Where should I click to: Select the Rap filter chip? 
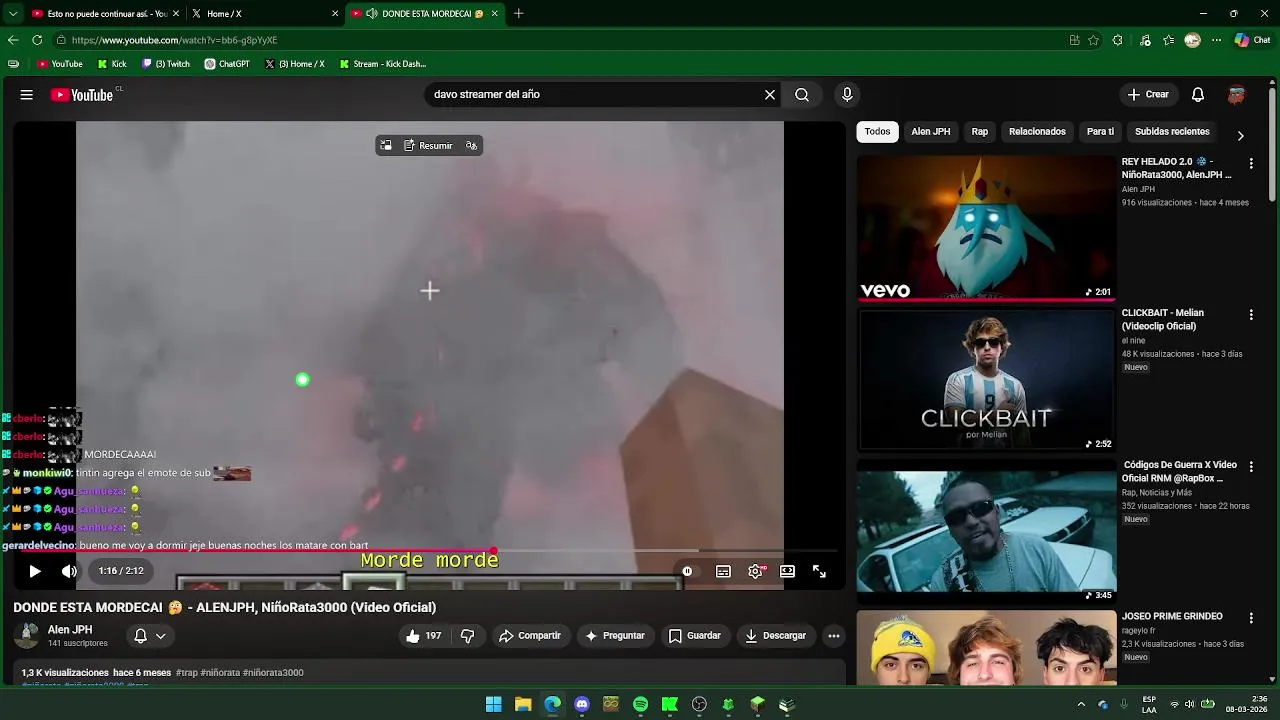(980, 132)
